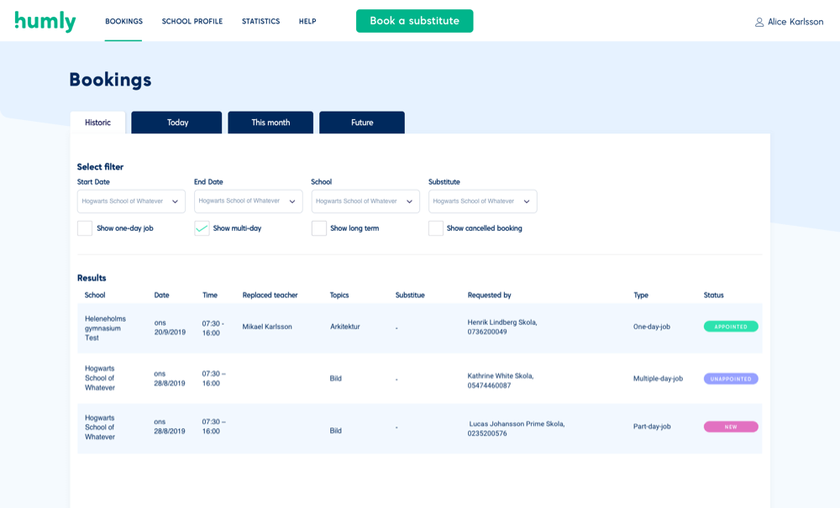Click the purple UNAPPOINTED status badge
The width and height of the screenshot is (840, 508).
(x=730, y=379)
